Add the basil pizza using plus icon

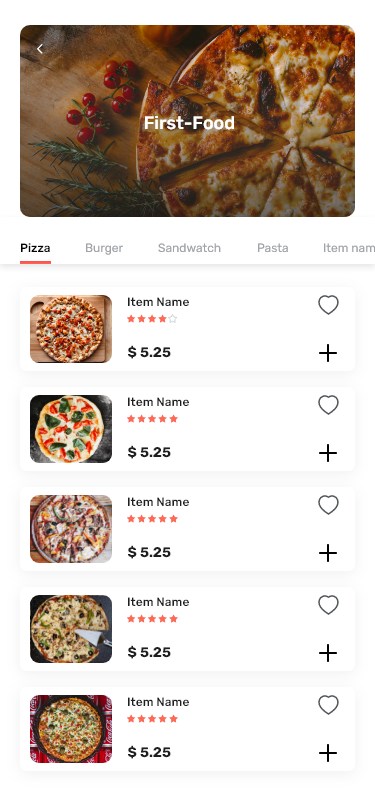coord(328,453)
